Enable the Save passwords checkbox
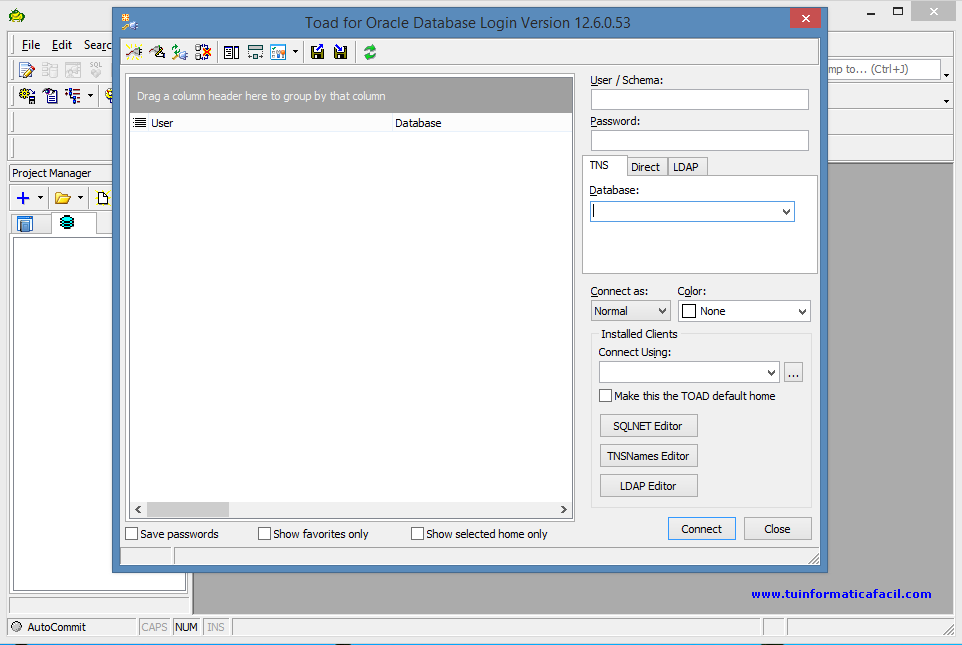Screen dimensions: 962x645 pos(131,534)
